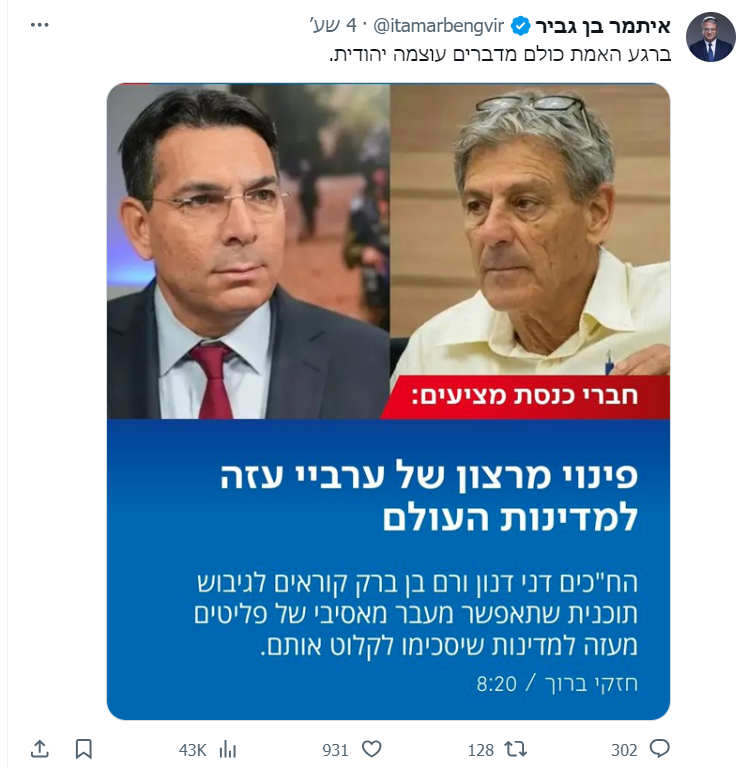Retweet using the repost arrows icon
The height and width of the screenshot is (768, 751).
tap(516, 749)
